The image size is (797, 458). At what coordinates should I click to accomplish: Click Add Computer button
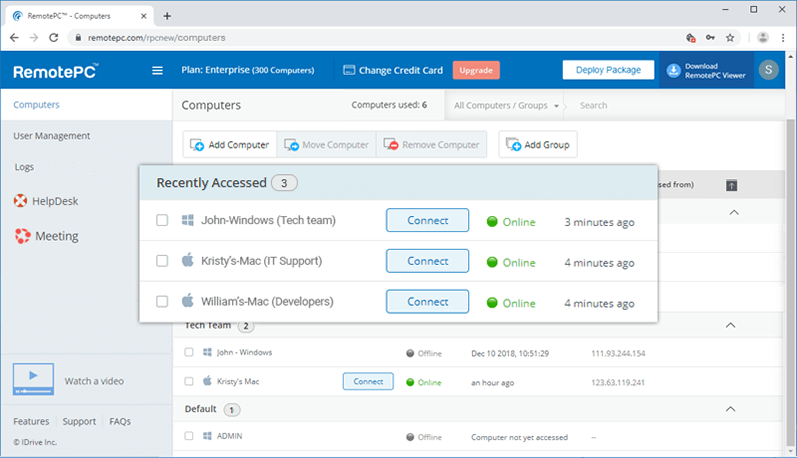230,145
